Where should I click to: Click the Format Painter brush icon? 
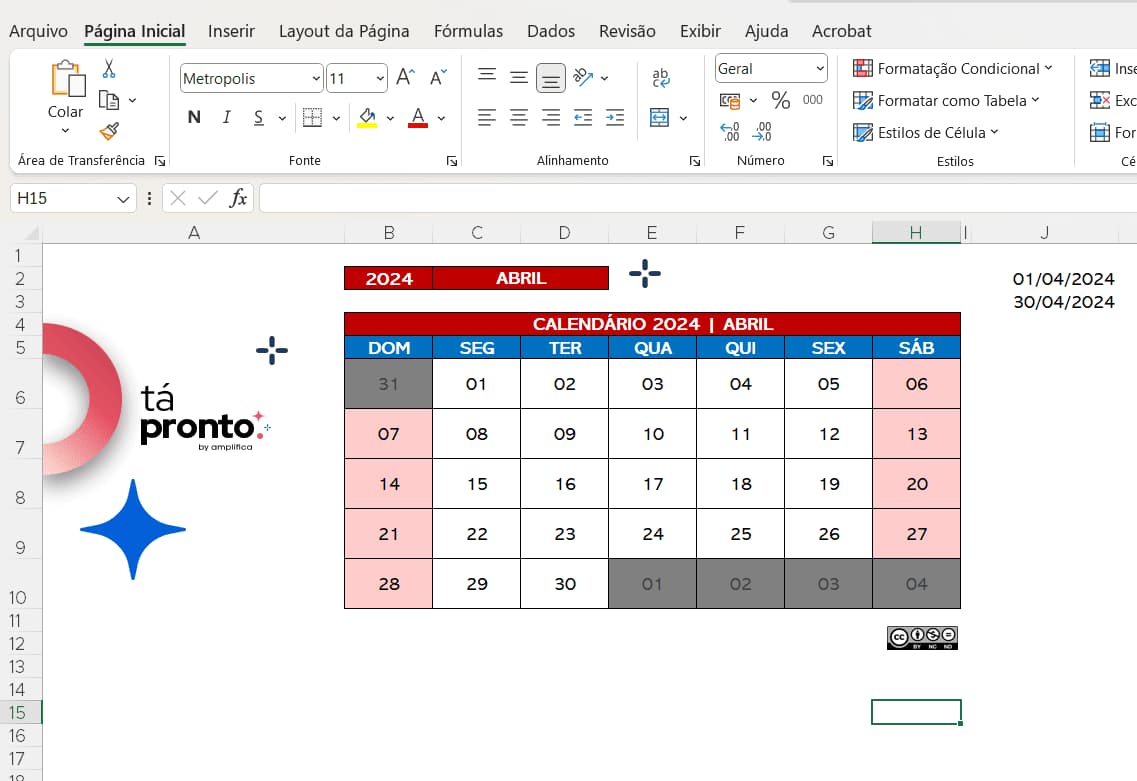click(x=109, y=132)
